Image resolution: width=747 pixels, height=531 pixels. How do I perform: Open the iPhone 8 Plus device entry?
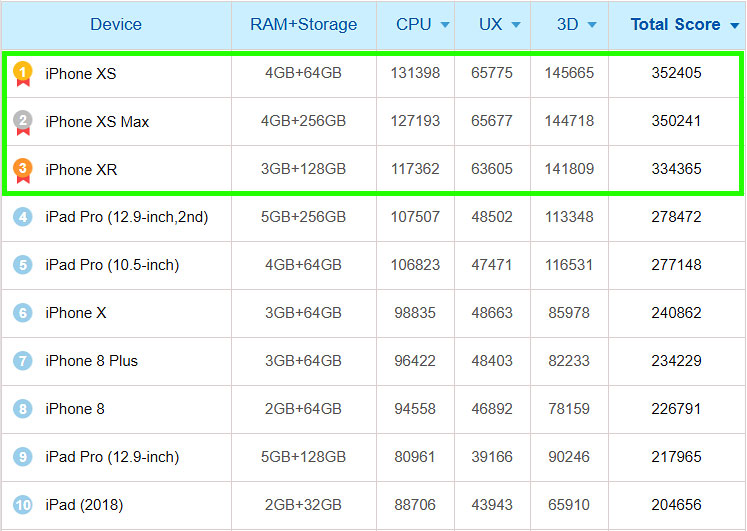(x=91, y=361)
